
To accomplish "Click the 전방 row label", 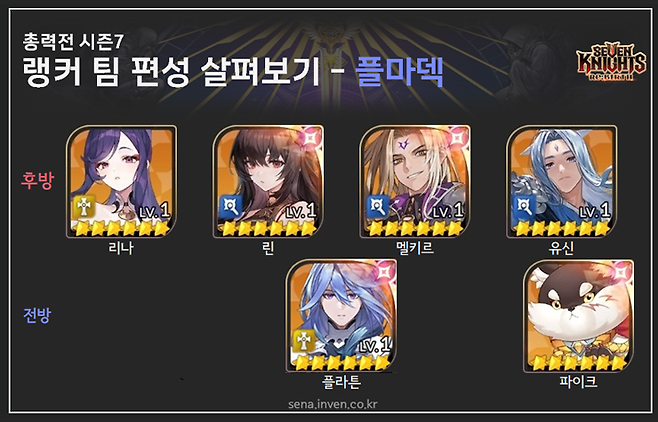I will tap(37, 315).
